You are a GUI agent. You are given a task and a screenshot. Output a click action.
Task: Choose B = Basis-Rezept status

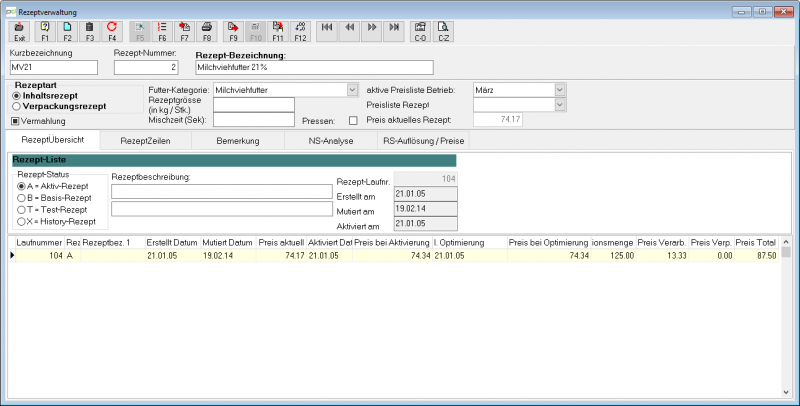[x=21, y=198]
